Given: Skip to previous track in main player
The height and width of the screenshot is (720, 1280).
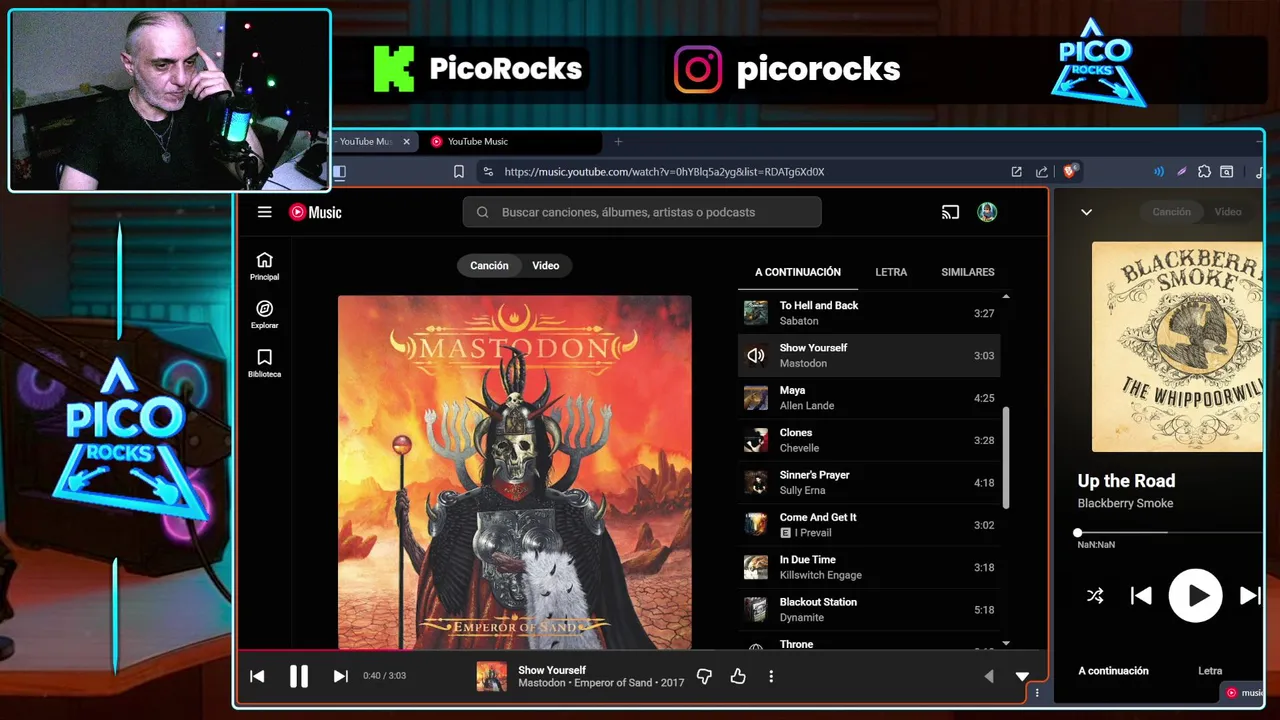Looking at the screenshot, I should pos(257,676).
